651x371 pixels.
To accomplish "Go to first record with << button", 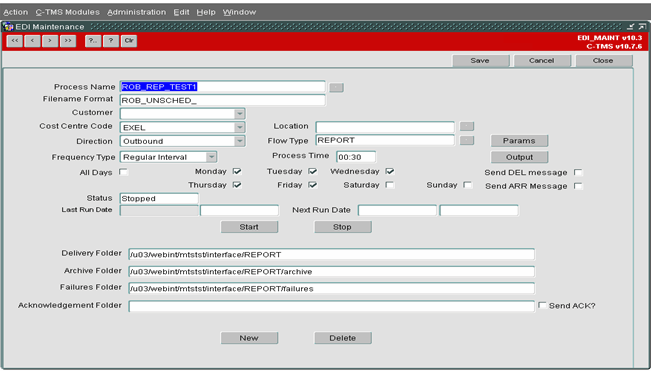I will (x=15, y=41).
